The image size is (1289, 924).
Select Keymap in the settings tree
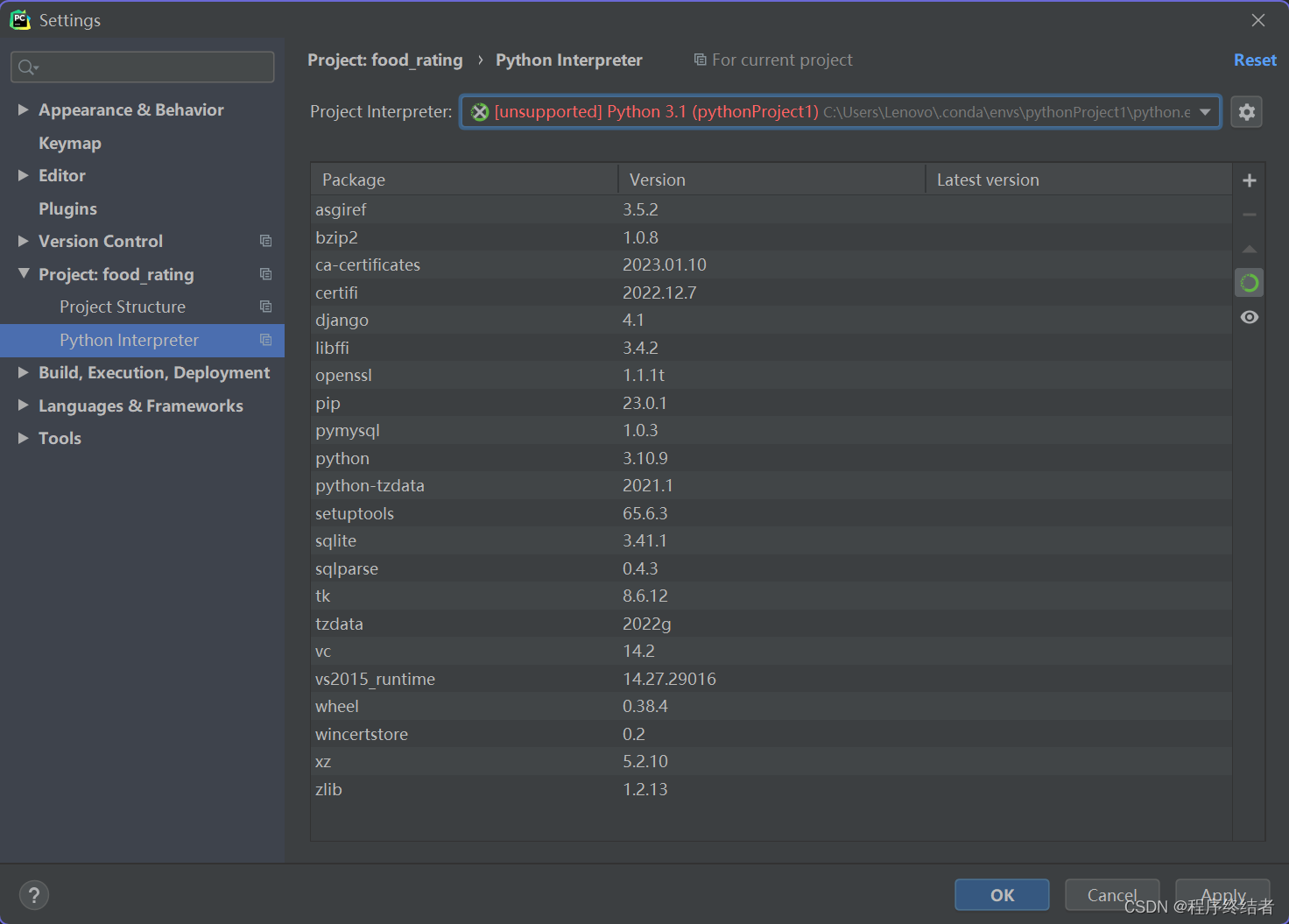click(70, 143)
